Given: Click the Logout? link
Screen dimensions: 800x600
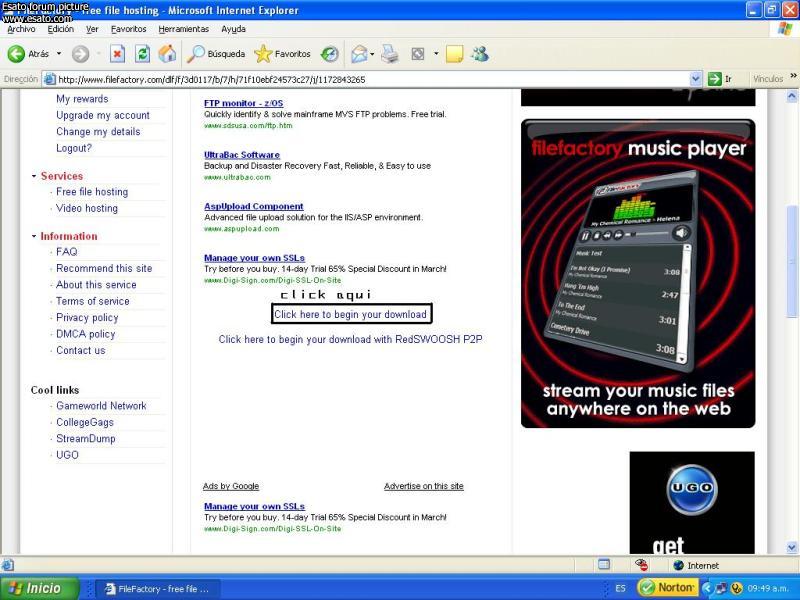Looking at the screenshot, I should [x=74, y=148].
